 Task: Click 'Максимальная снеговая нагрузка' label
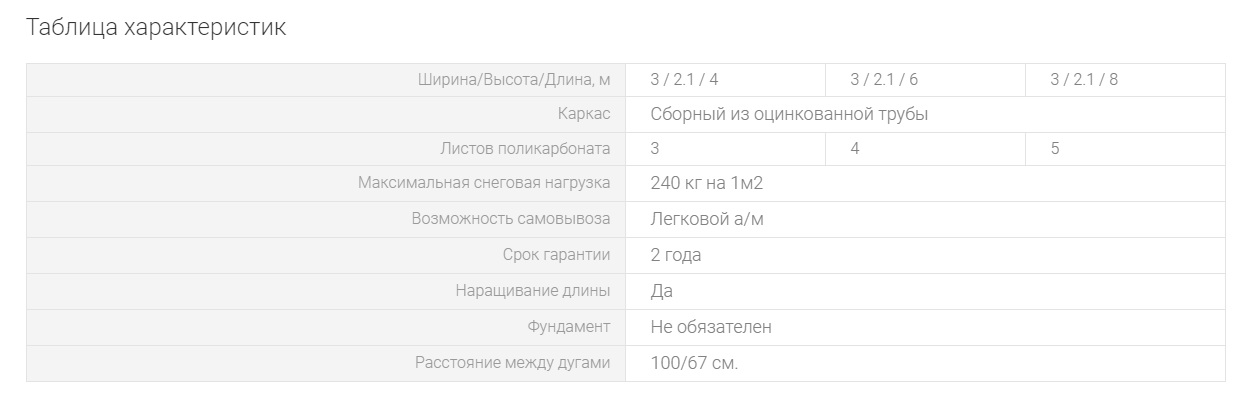(x=484, y=184)
